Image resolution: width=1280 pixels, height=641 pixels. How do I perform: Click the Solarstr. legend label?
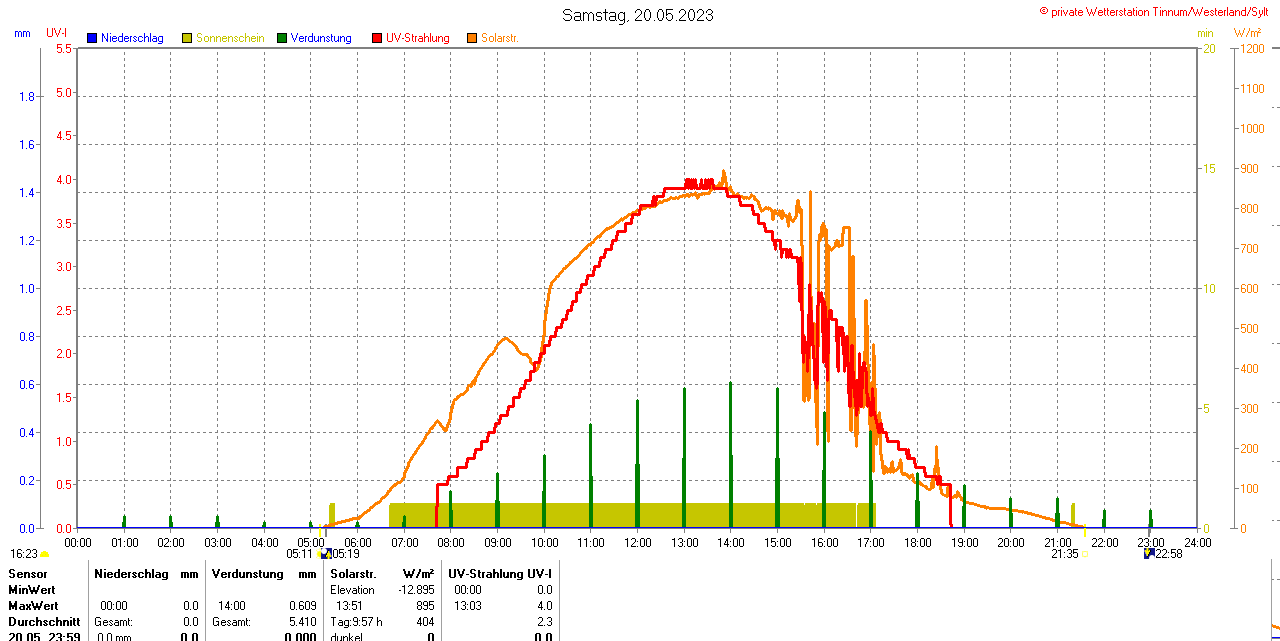tap(500, 38)
